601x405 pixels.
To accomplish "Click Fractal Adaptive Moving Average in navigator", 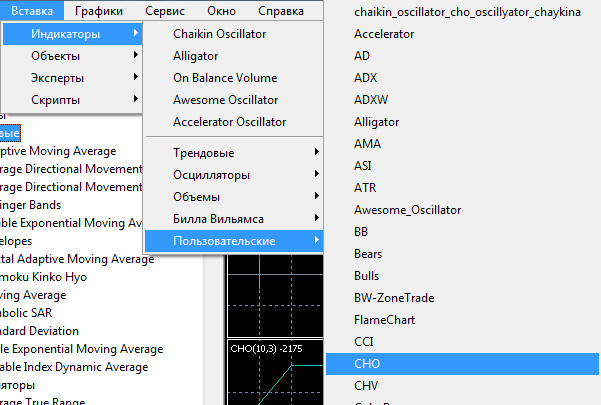I will pos(77,259).
